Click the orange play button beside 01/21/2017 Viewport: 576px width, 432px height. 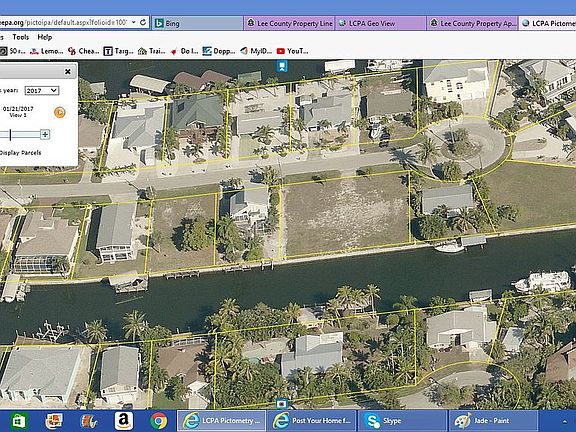click(60, 112)
